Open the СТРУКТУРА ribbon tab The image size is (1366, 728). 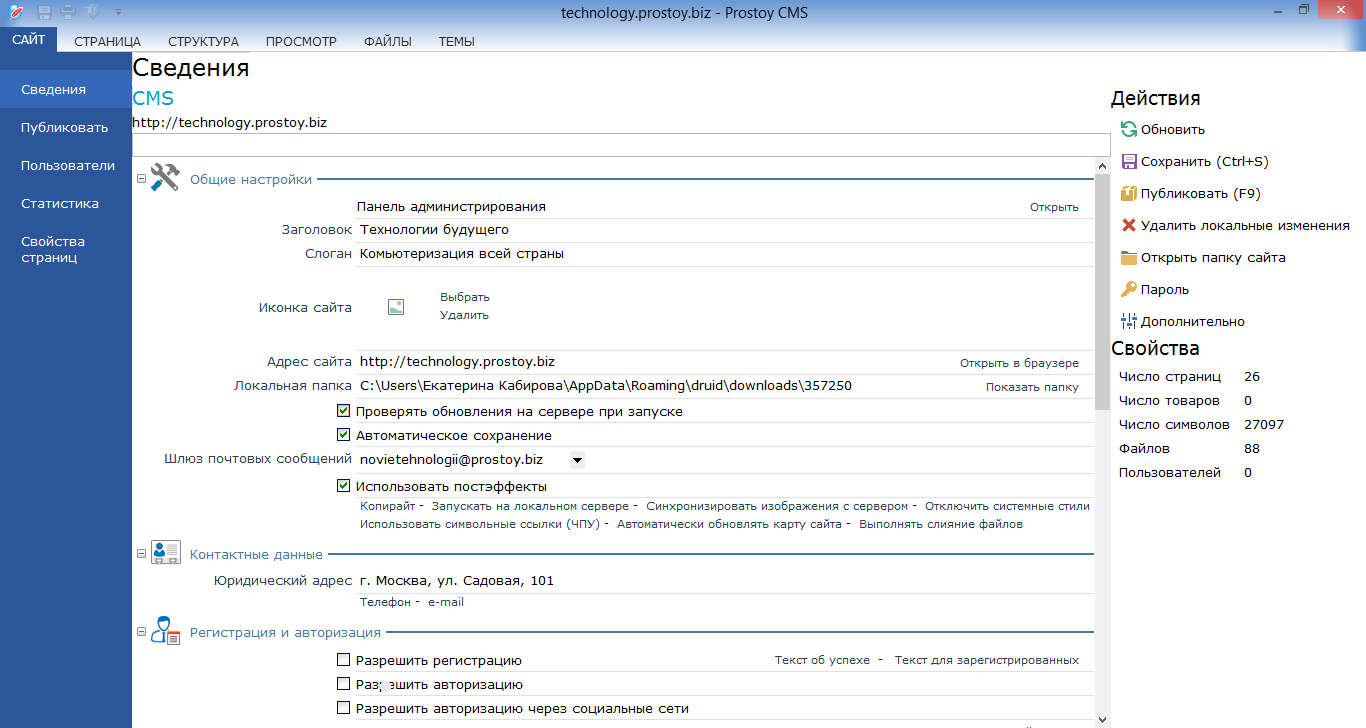203,41
